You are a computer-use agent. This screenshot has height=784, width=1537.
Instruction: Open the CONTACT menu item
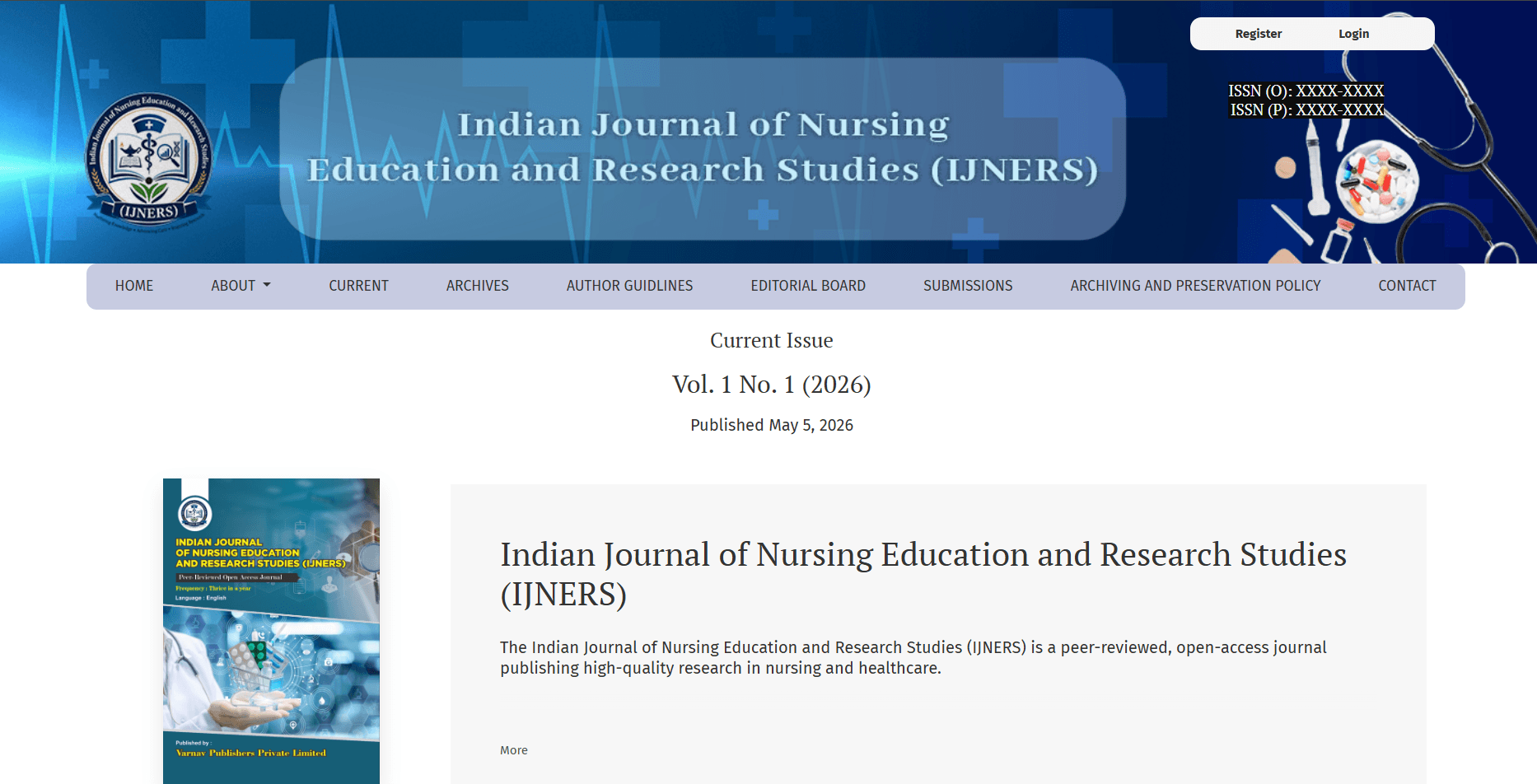click(x=1407, y=286)
